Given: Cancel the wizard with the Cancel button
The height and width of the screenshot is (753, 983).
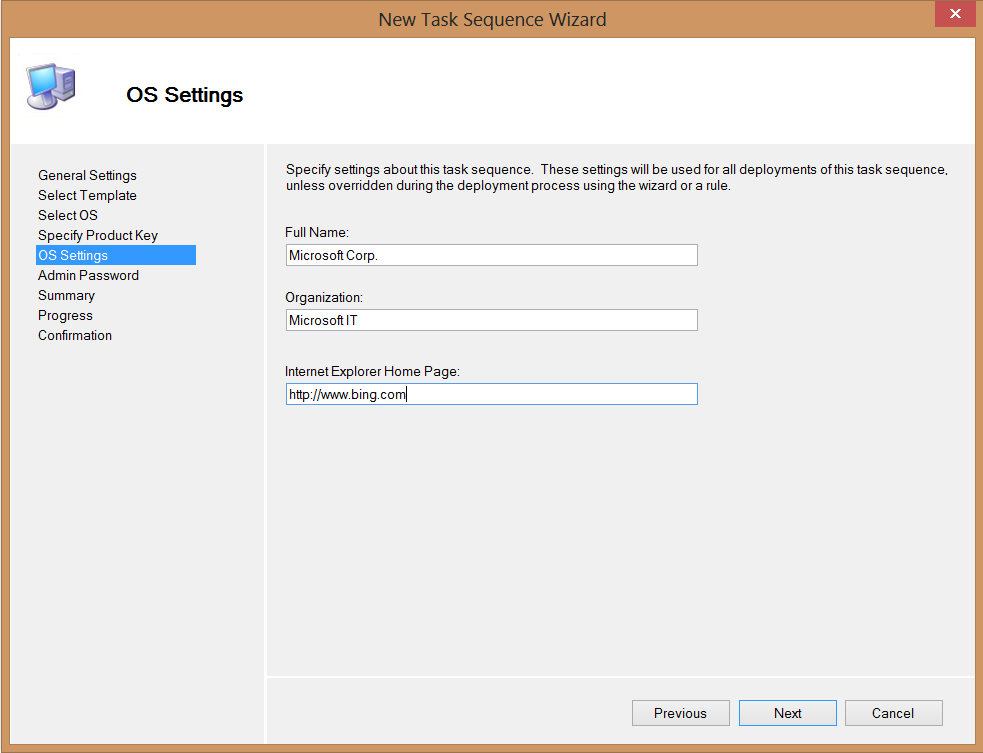Looking at the screenshot, I should (x=893, y=713).
